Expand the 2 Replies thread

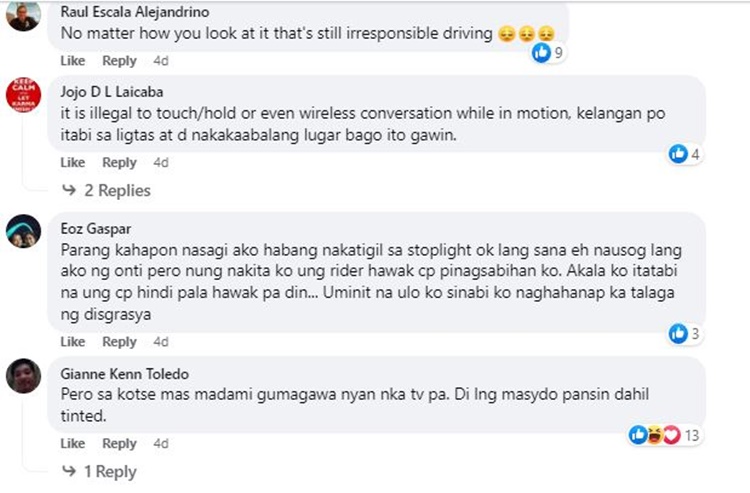(x=106, y=190)
